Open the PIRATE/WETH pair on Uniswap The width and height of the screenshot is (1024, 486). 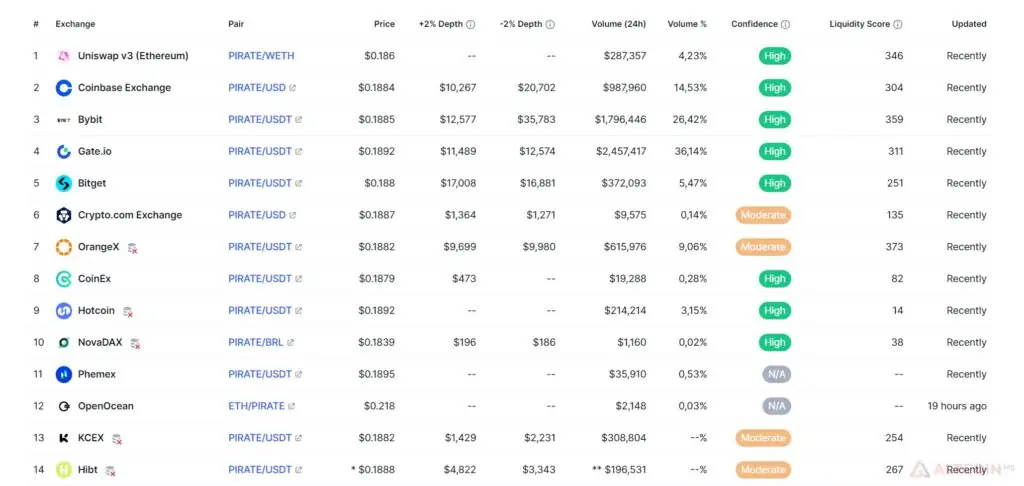tap(261, 56)
